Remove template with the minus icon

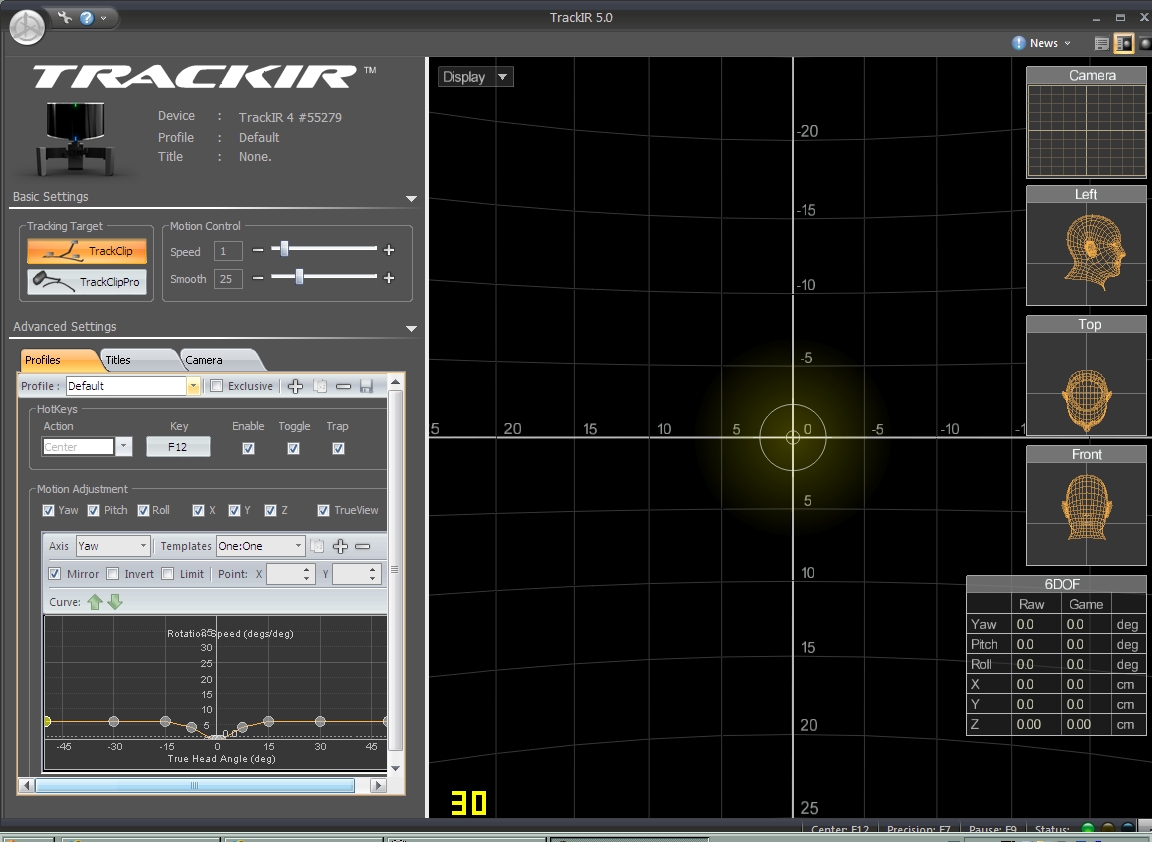pos(362,546)
